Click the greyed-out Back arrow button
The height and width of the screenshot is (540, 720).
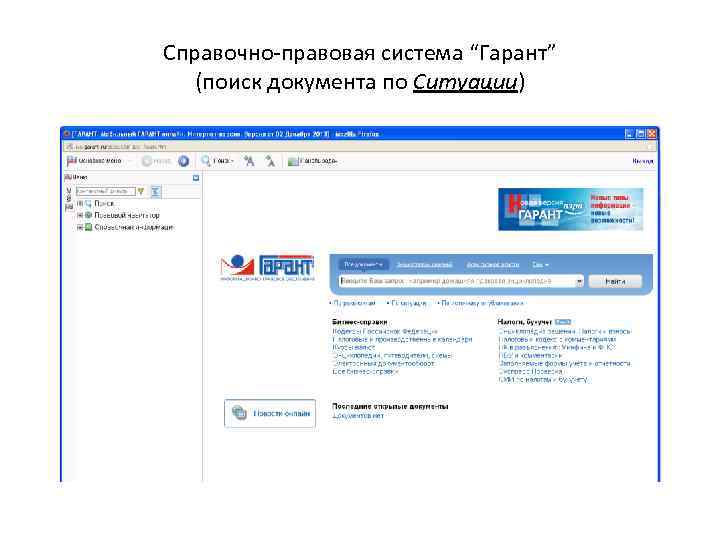pyautogui.click(x=147, y=161)
